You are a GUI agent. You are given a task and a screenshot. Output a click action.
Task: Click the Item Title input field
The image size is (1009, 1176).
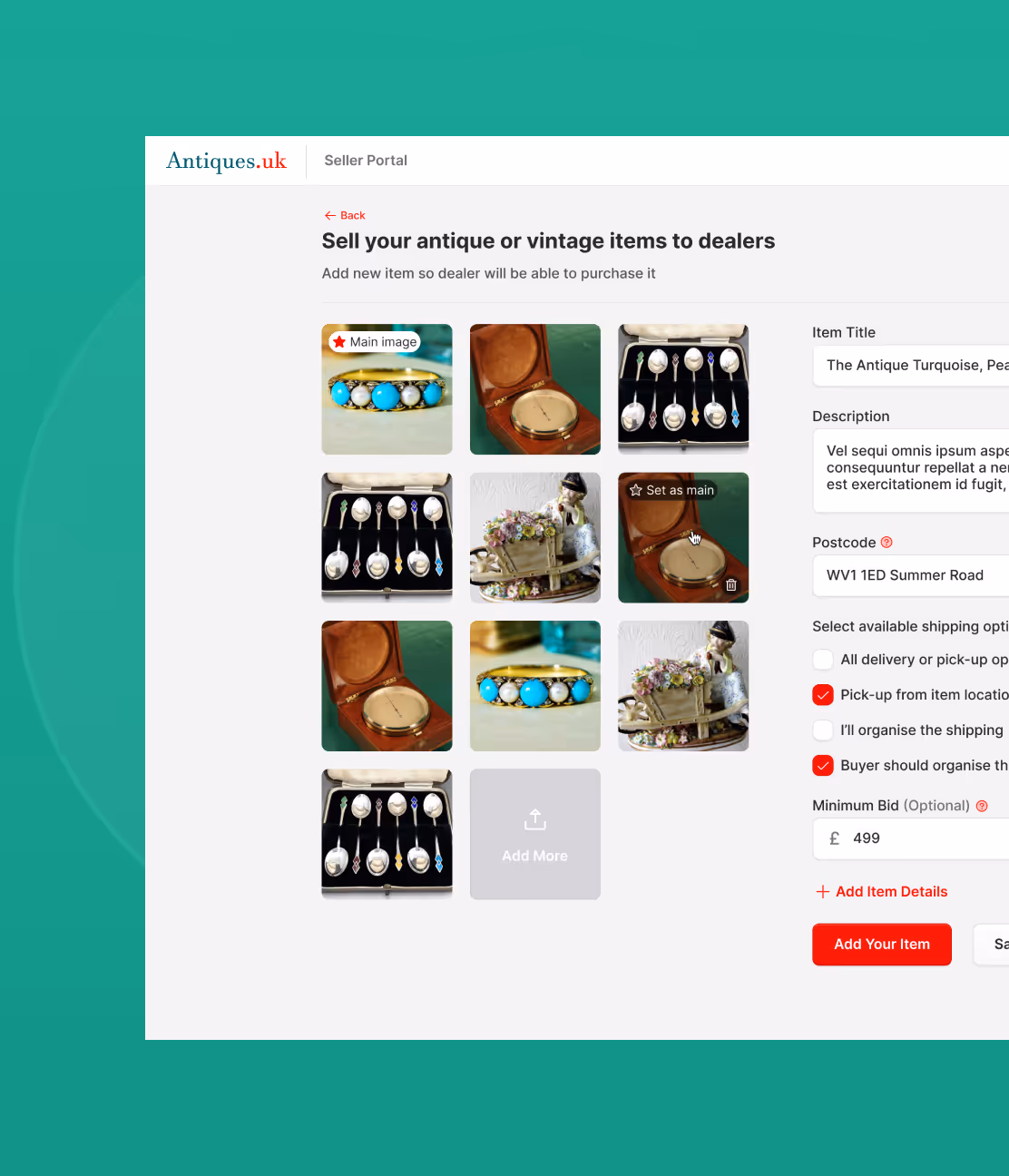click(911, 366)
